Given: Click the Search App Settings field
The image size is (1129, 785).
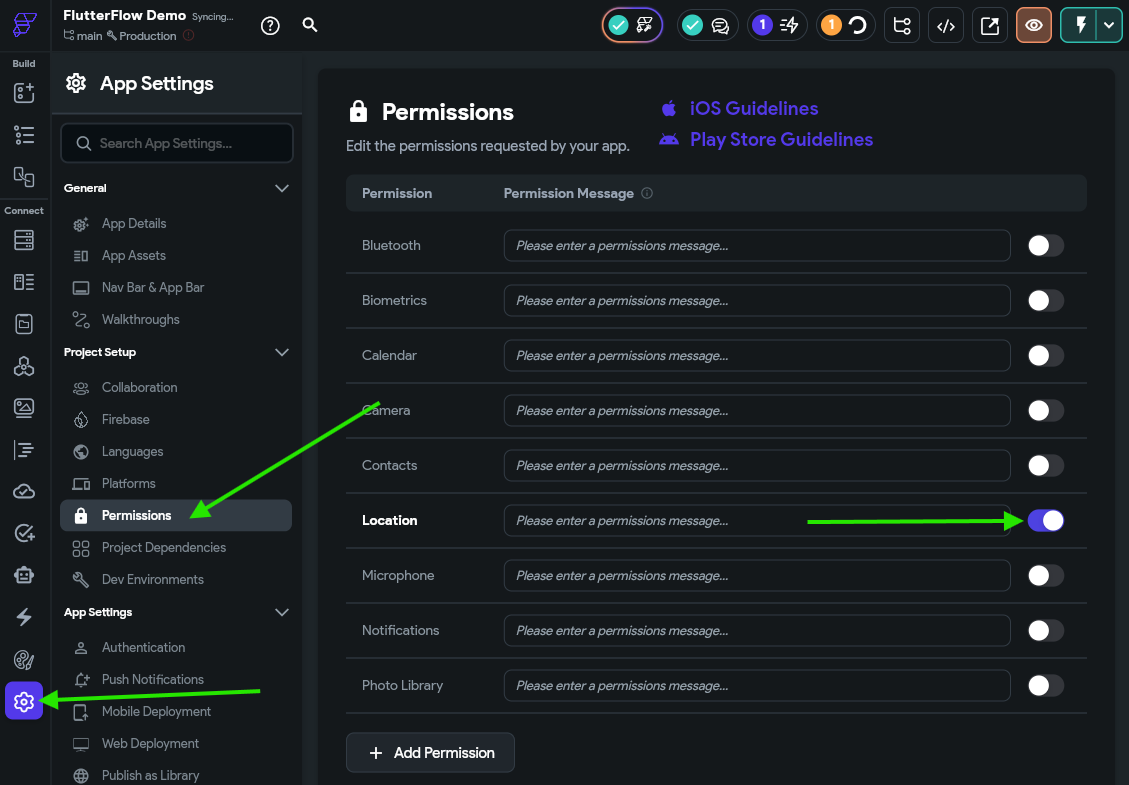Looking at the screenshot, I should [177, 143].
